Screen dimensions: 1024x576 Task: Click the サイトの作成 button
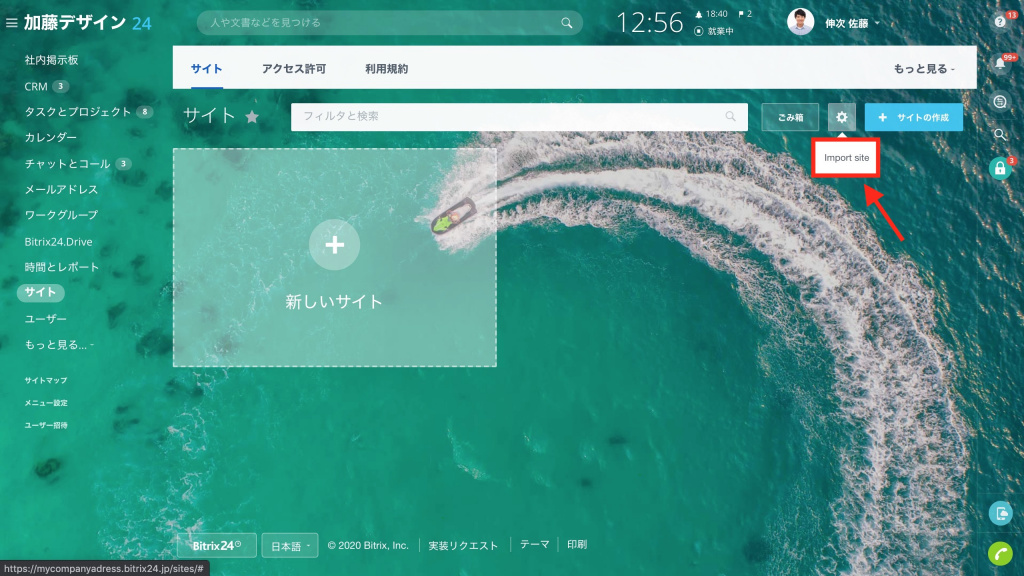tap(913, 117)
